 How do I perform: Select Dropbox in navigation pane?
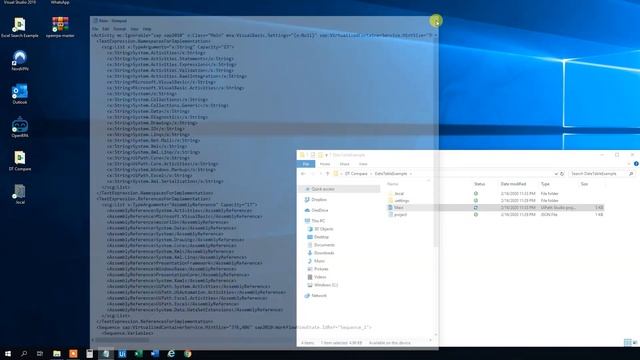(x=319, y=200)
